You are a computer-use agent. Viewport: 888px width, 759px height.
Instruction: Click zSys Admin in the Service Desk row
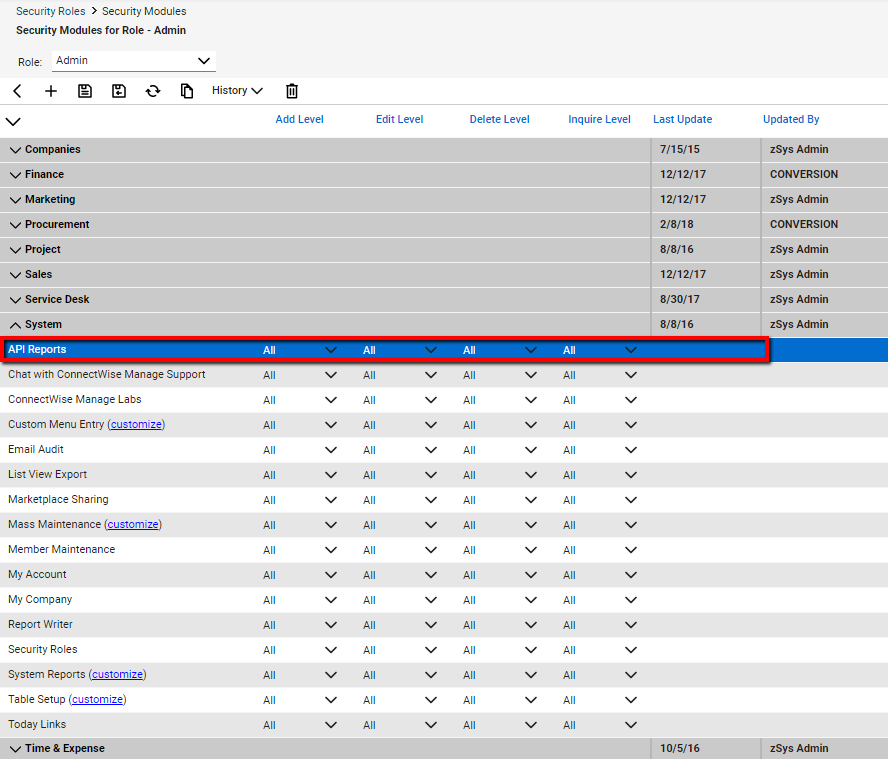(x=799, y=299)
